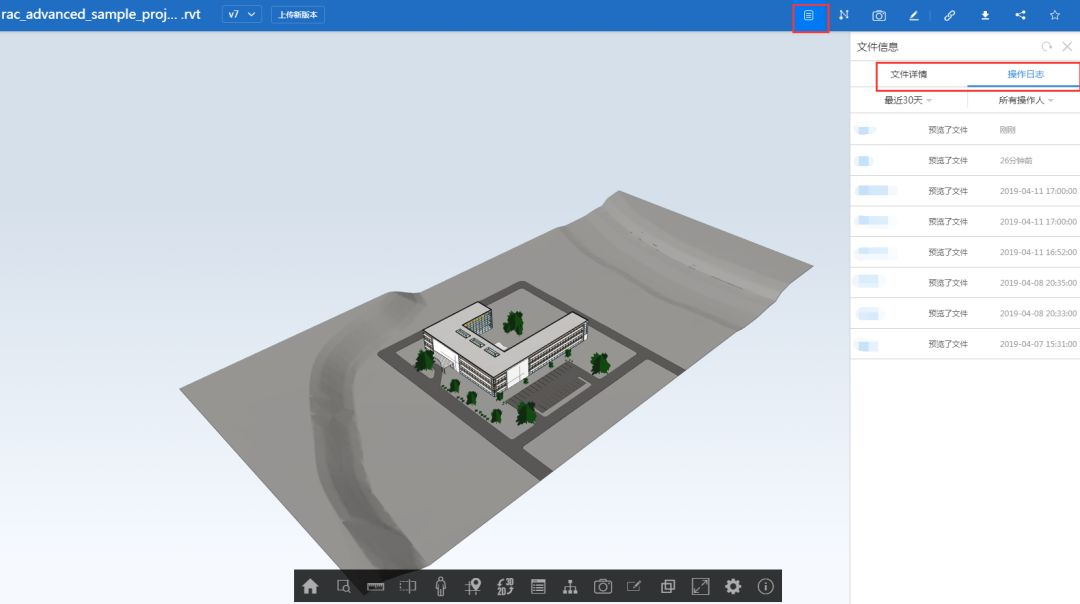The image size is (1080, 604).
Task: Switch to the 文件详情 tab
Action: pos(908,75)
